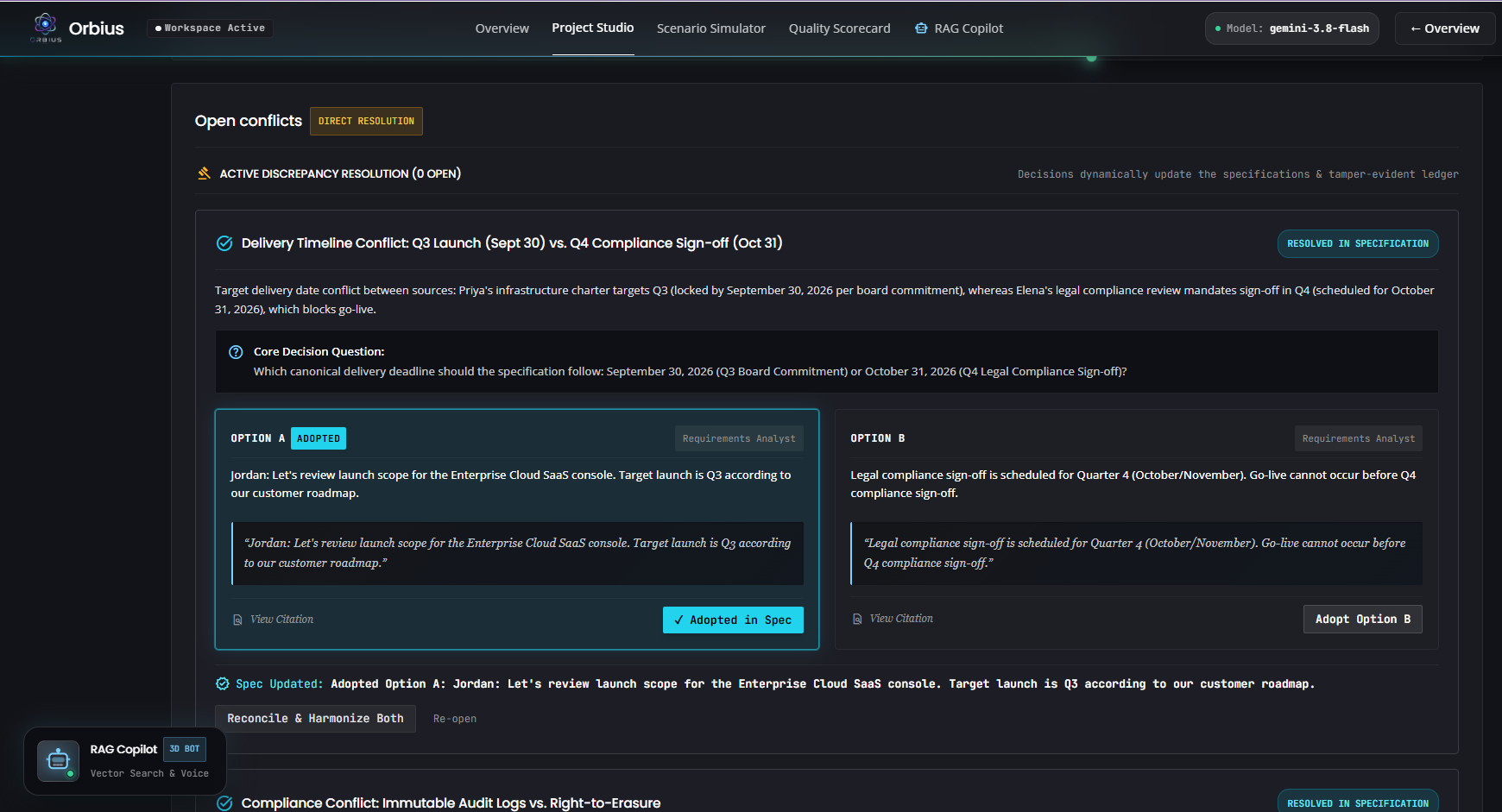This screenshot has height=812, width=1502.
Task: Click the Requirements Analyst tag on Option A
Action: tap(739, 438)
